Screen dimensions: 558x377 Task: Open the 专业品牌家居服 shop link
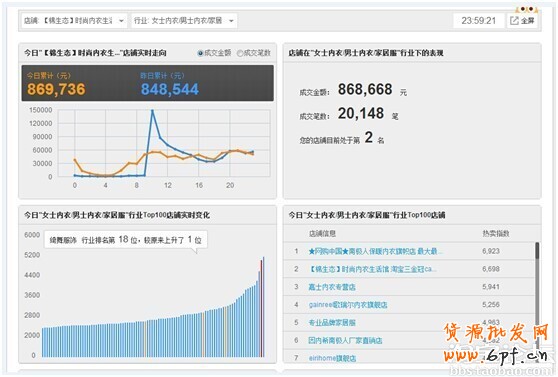pyautogui.click(x=332, y=323)
